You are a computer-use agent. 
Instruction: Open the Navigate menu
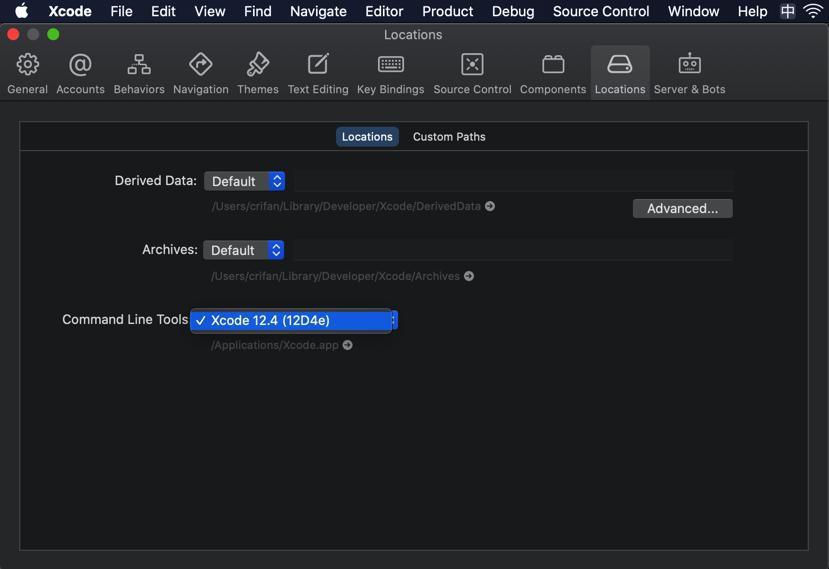318,11
